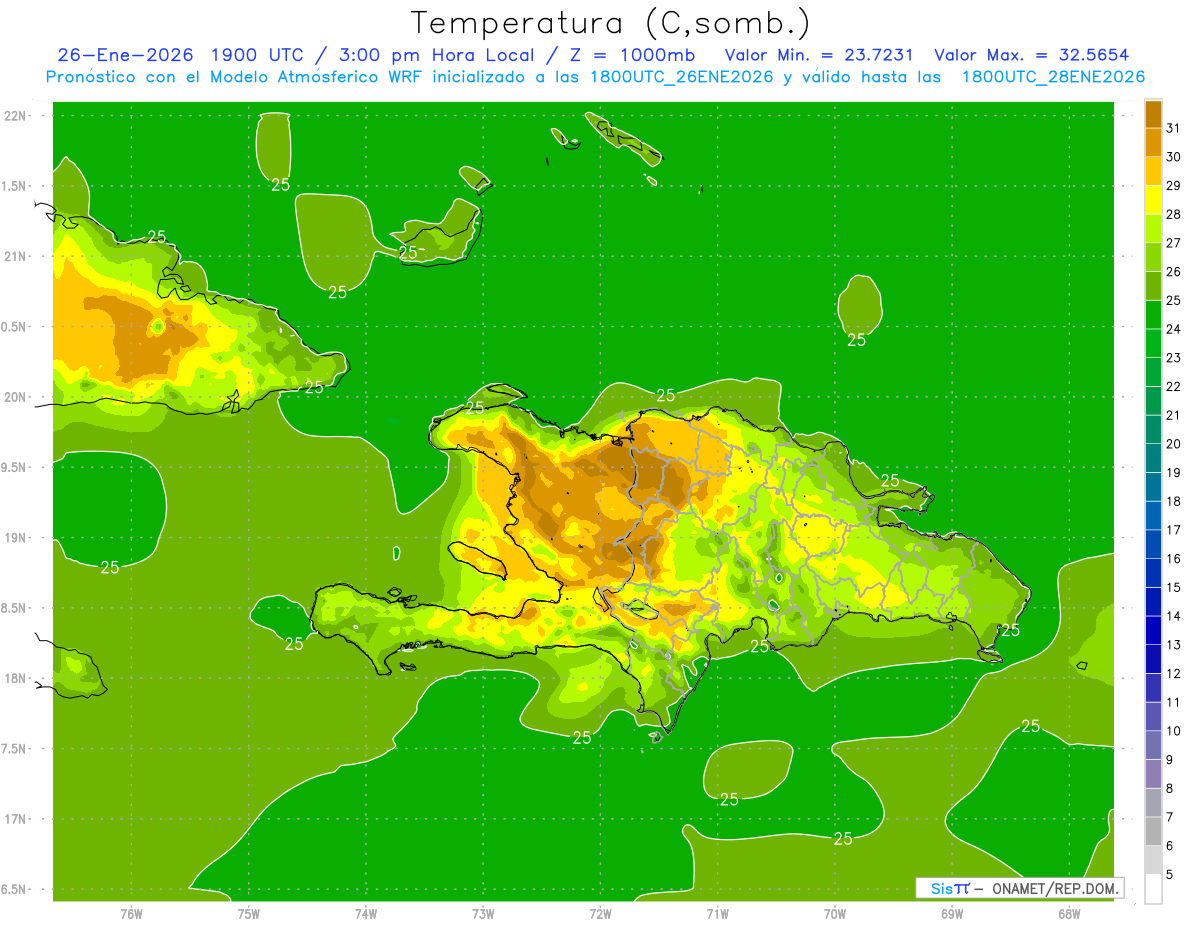Viewport: 1200px width, 927px height.
Task: Click the '73W' longitude label
Action: pyautogui.click(x=483, y=913)
